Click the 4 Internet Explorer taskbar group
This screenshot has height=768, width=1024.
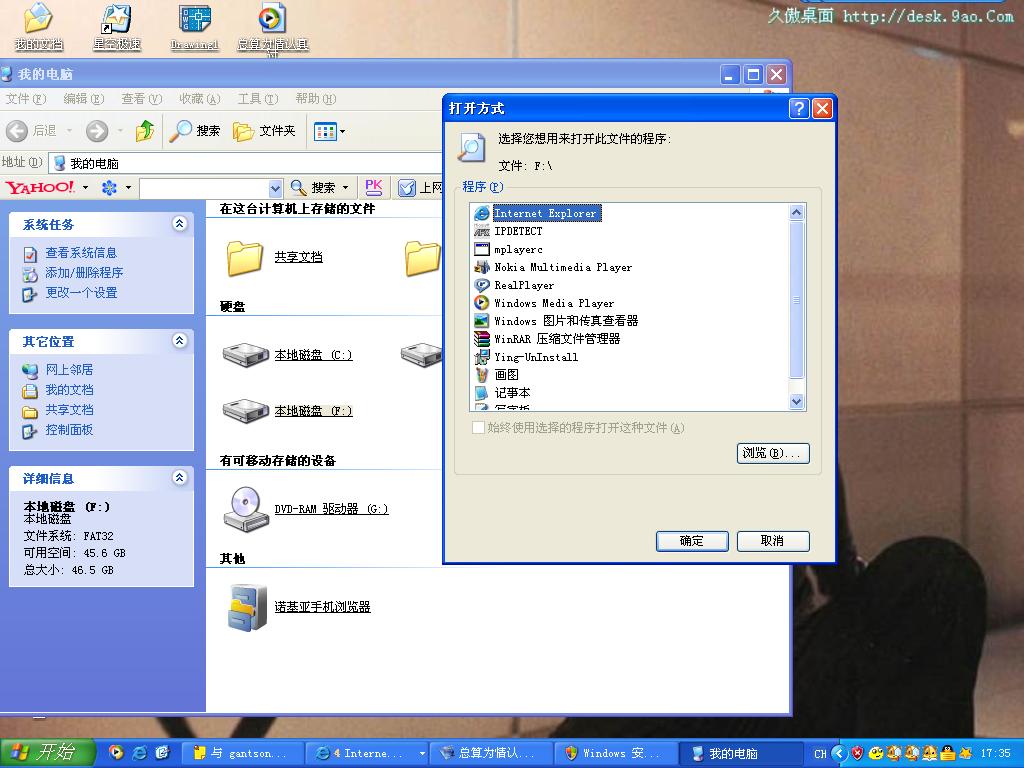click(369, 754)
